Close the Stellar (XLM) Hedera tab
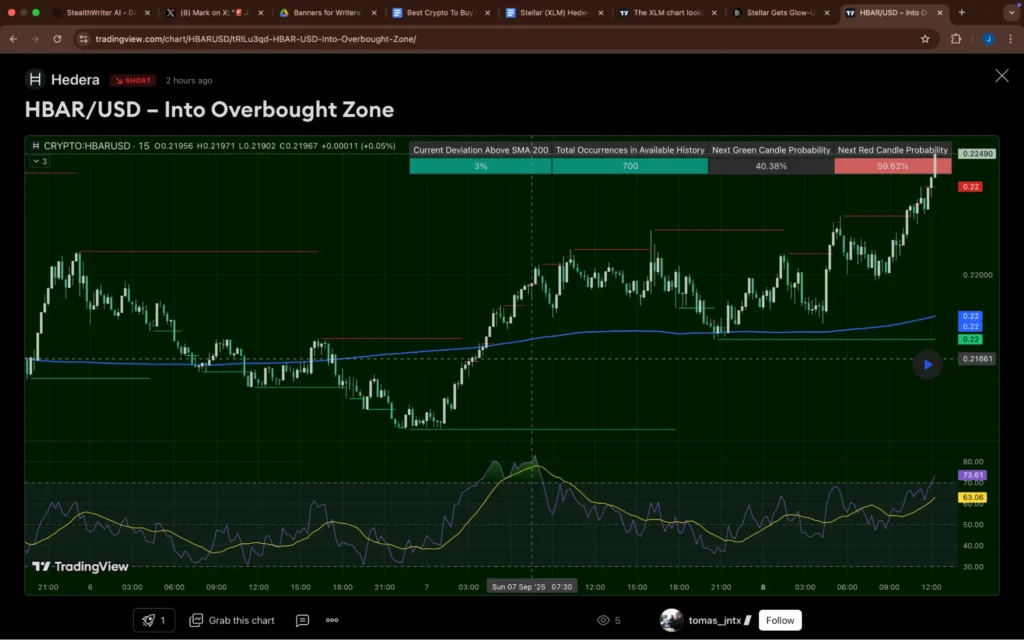This screenshot has width=1024, height=640. (601, 12)
